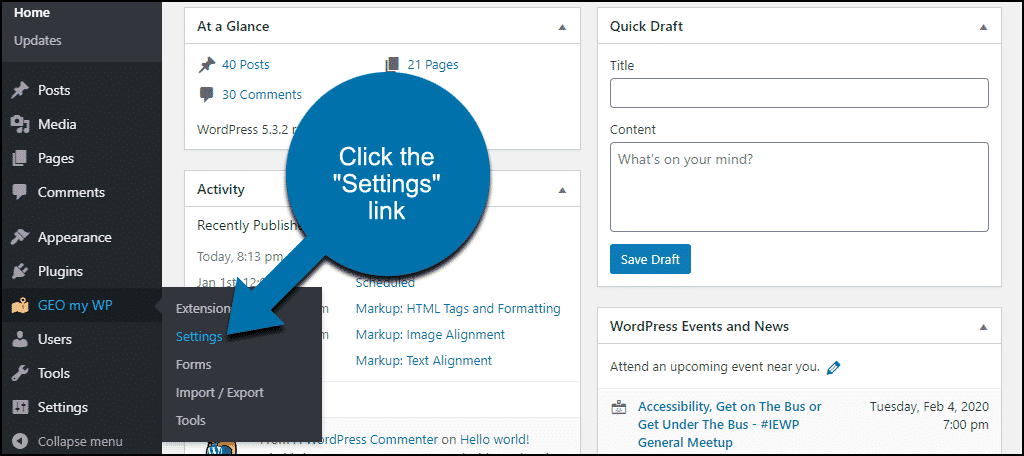Open the 40 Posts link

pos(246,65)
